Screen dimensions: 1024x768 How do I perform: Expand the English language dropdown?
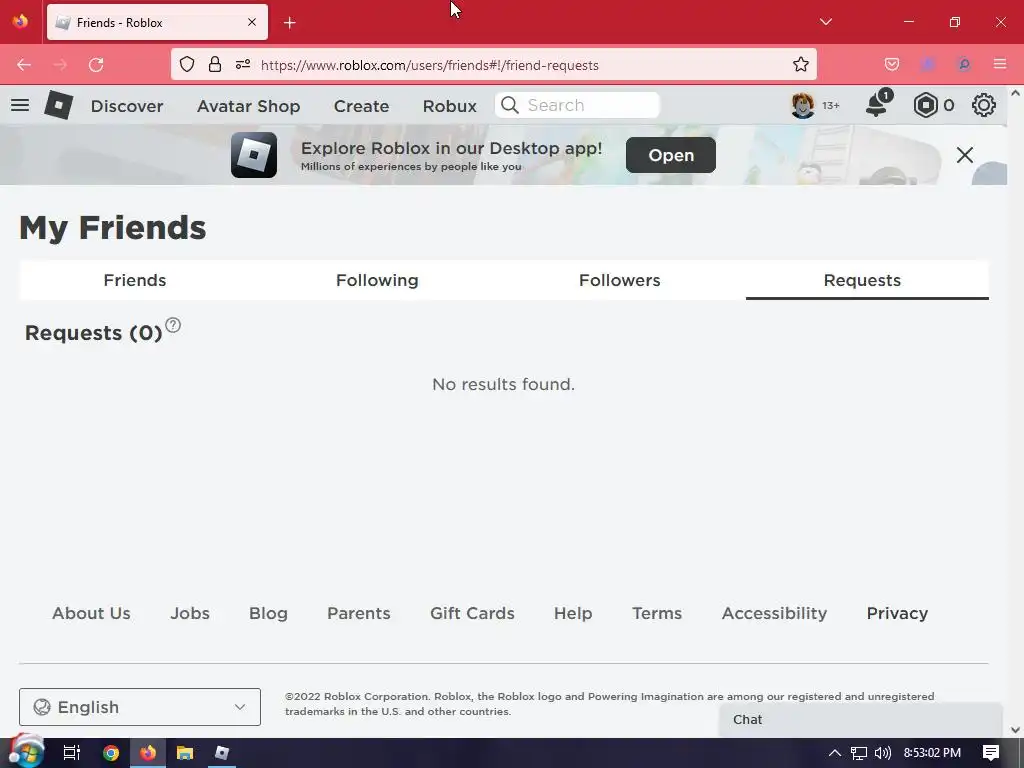(x=140, y=707)
